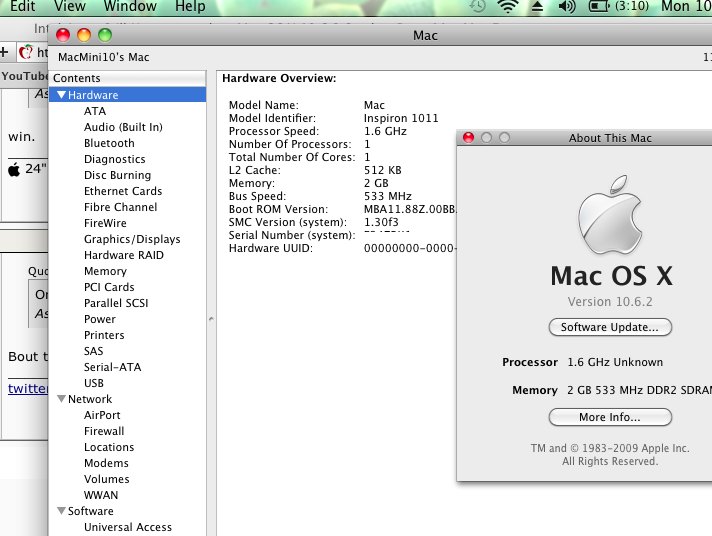712x536 pixels.
Task: Select Serial-ATA item
Action: click(112, 367)
